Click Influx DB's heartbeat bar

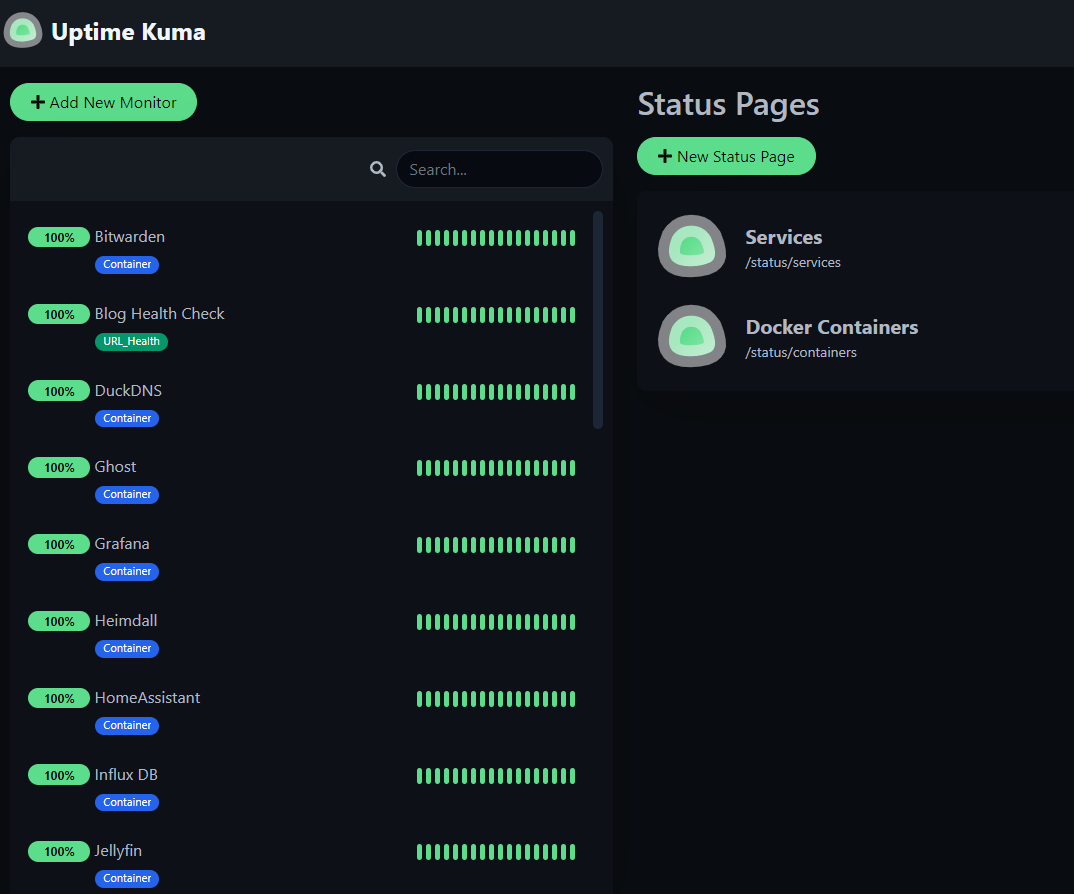[x=496, y=775]
